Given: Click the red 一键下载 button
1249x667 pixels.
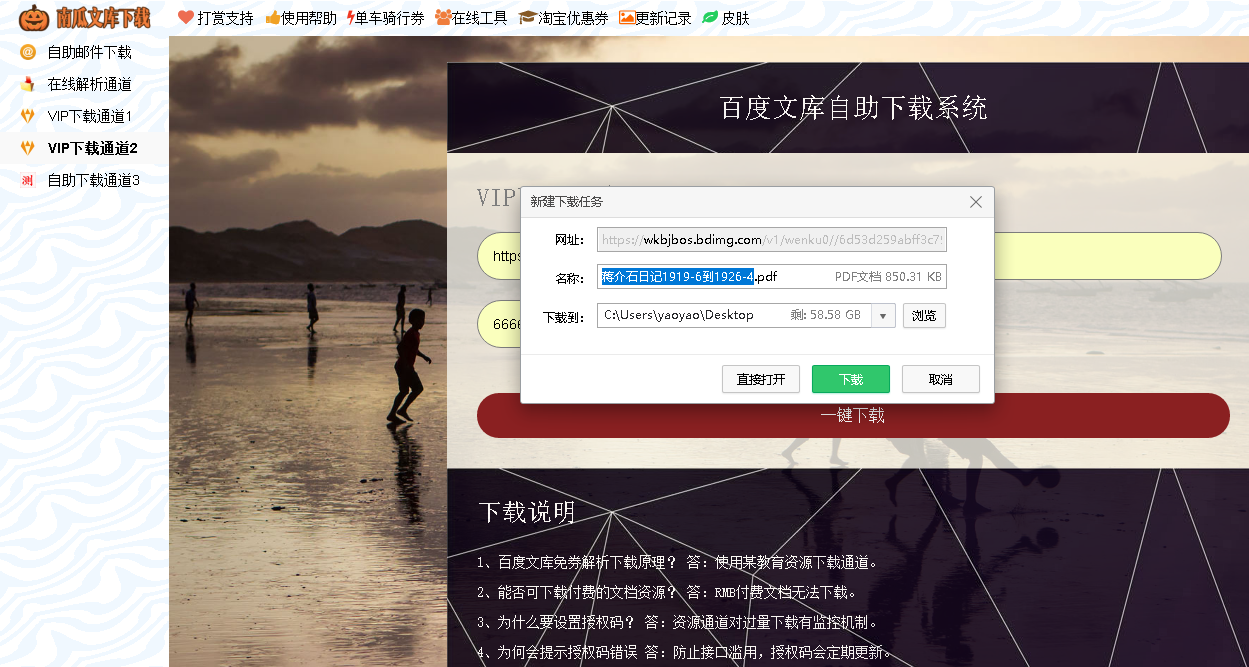Looking at the screenshot, I should [x=853, y=415].
